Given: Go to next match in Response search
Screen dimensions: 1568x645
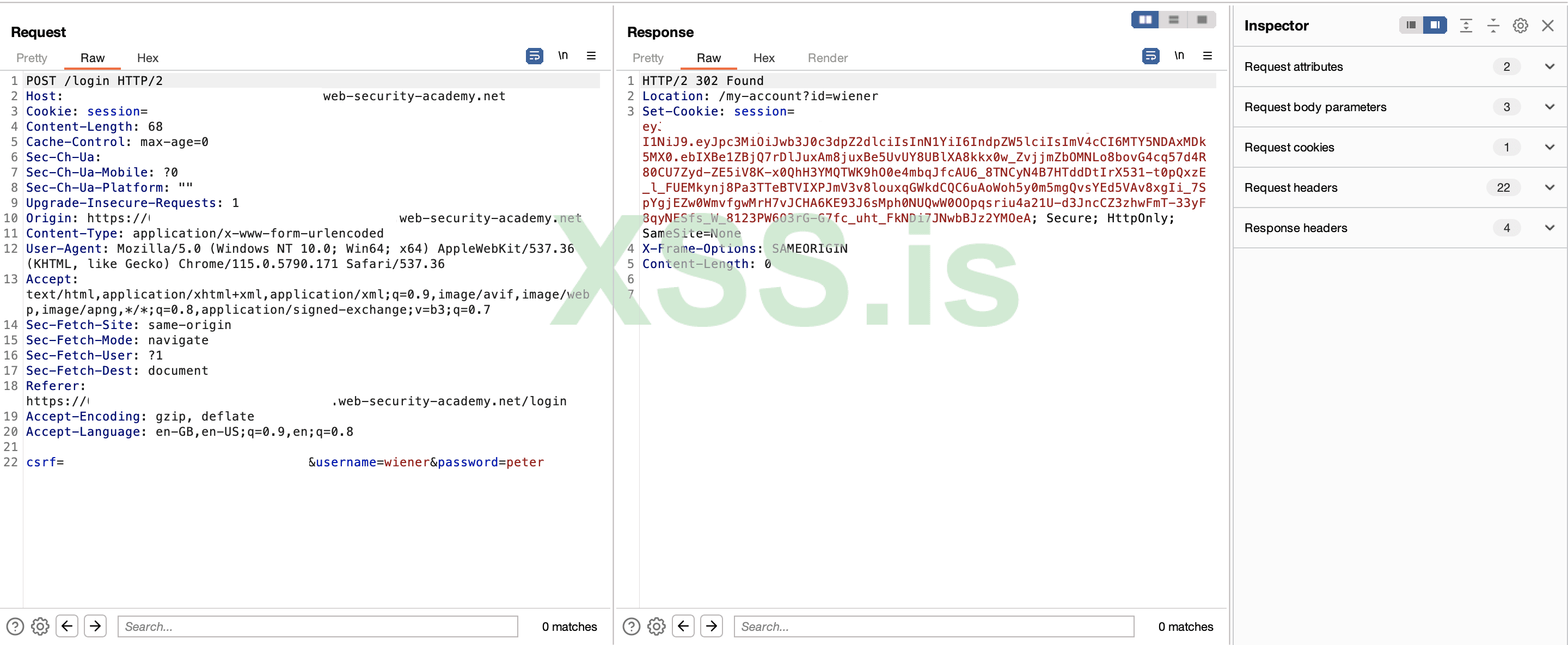Looking at the screenshot, I should [712, 625].
